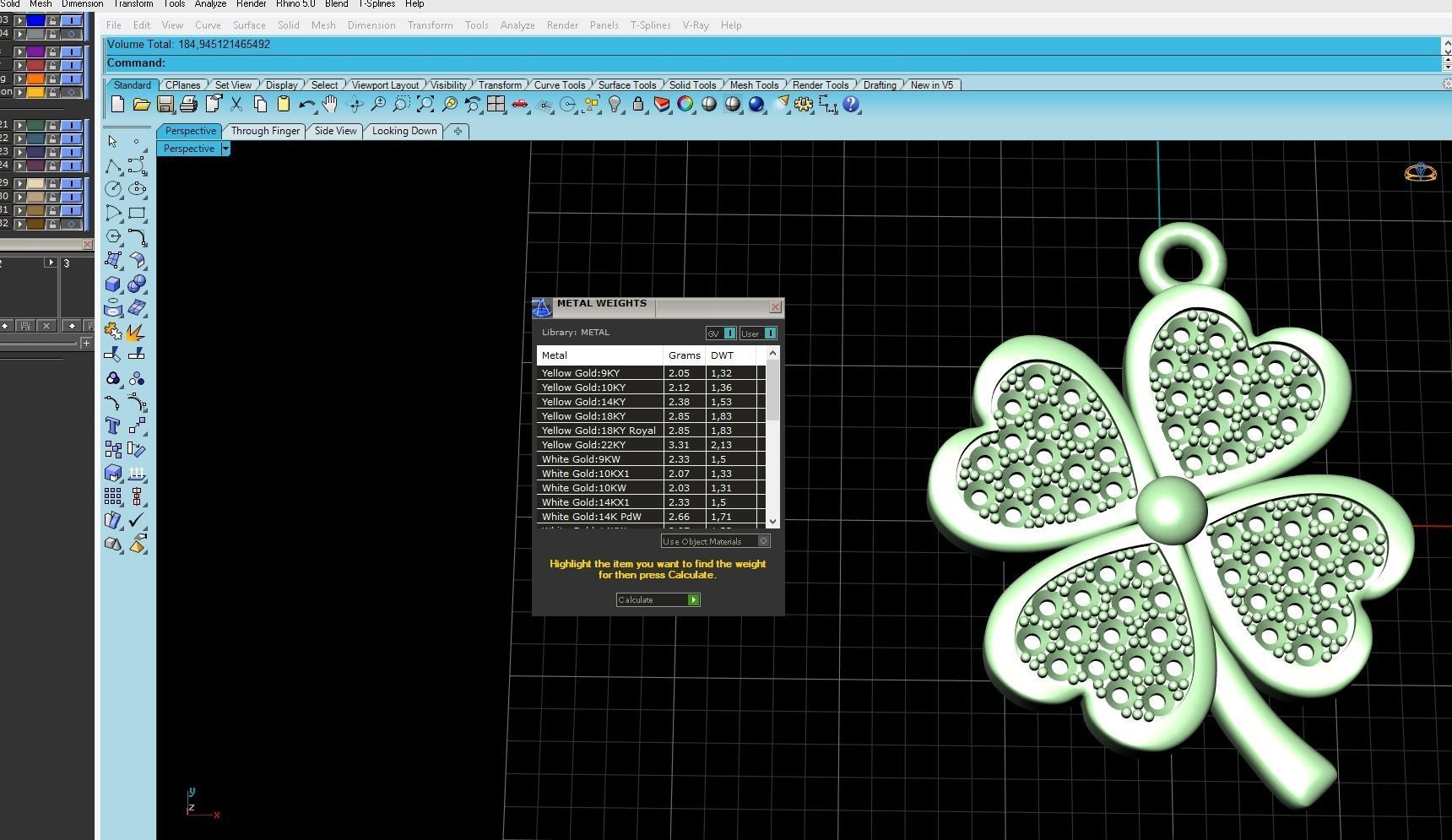Toggle visibility of layer 29
The image size is (1452, 840).
(x=72, y=183)
